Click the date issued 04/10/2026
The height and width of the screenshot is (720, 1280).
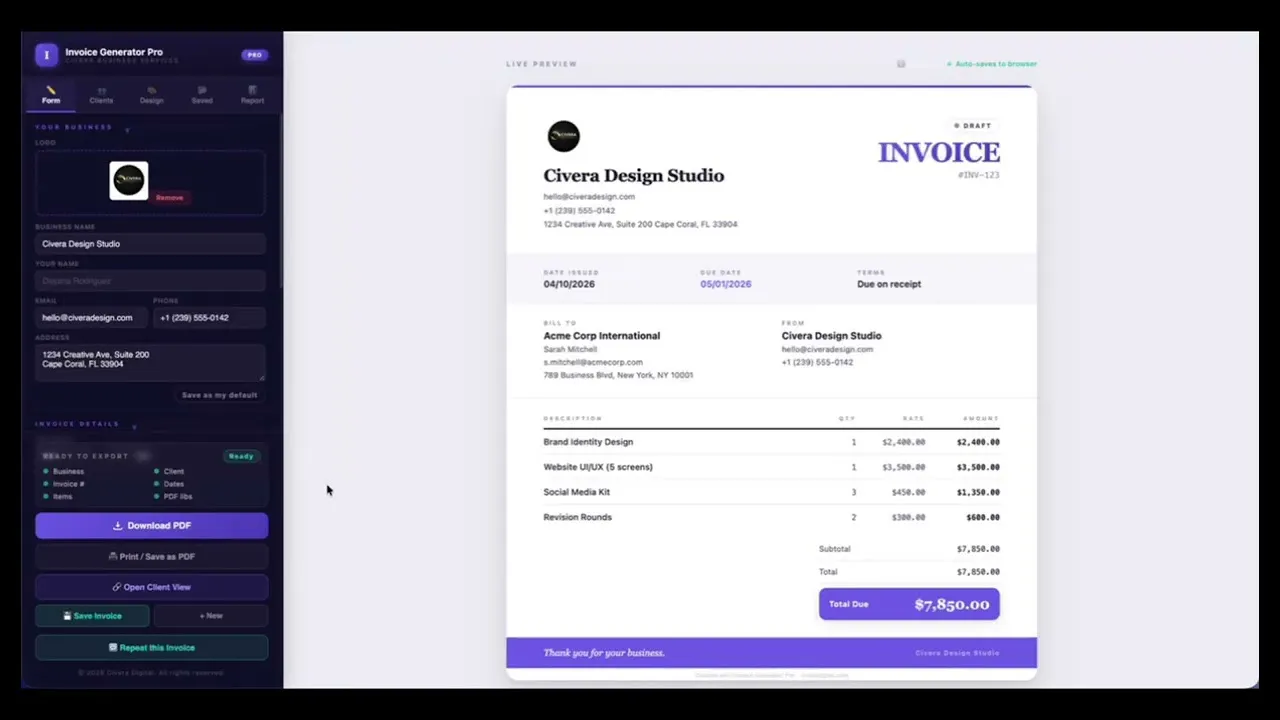569,284
